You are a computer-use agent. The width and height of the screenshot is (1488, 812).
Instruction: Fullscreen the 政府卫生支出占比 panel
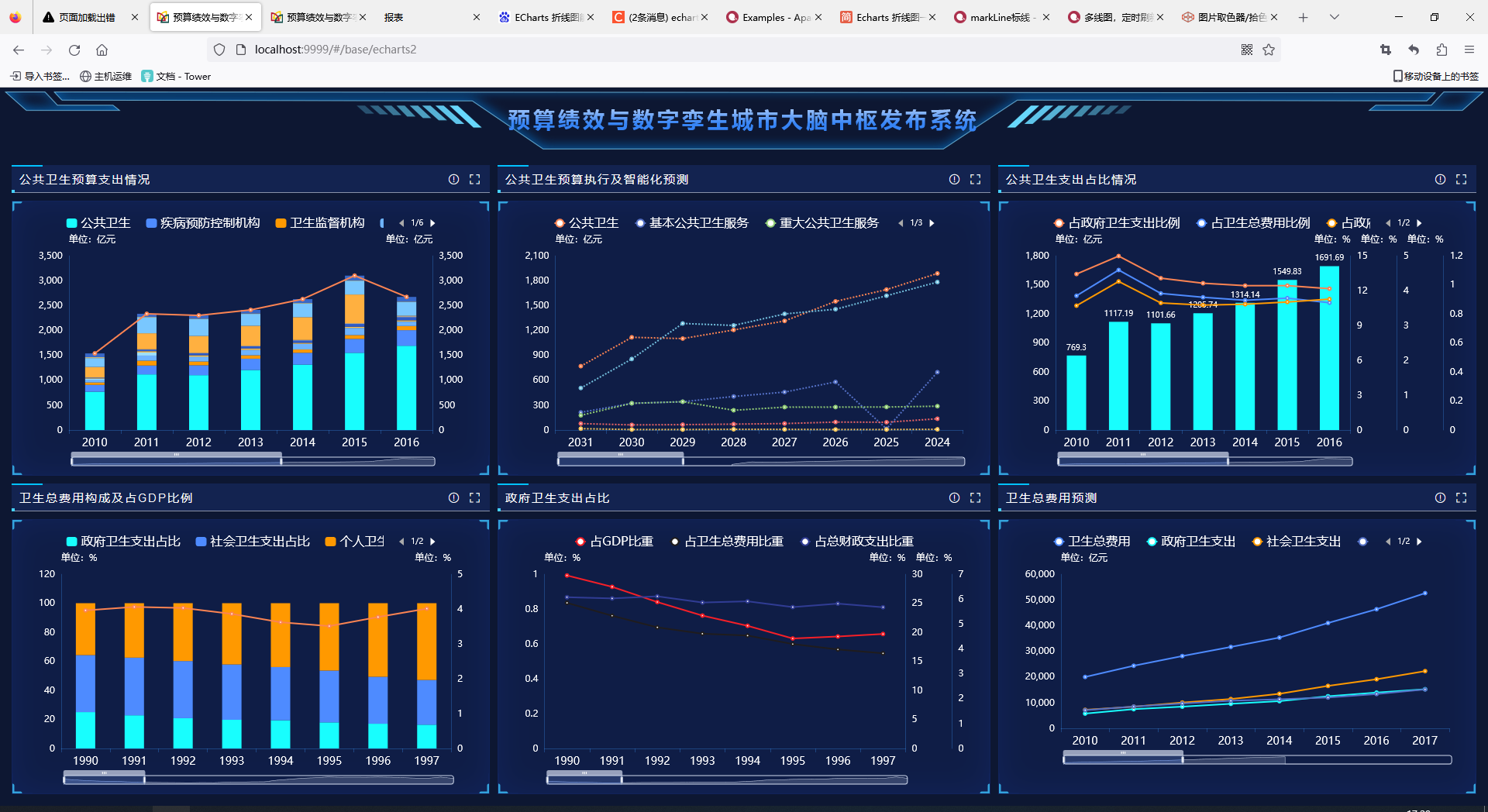pos(976,497)
